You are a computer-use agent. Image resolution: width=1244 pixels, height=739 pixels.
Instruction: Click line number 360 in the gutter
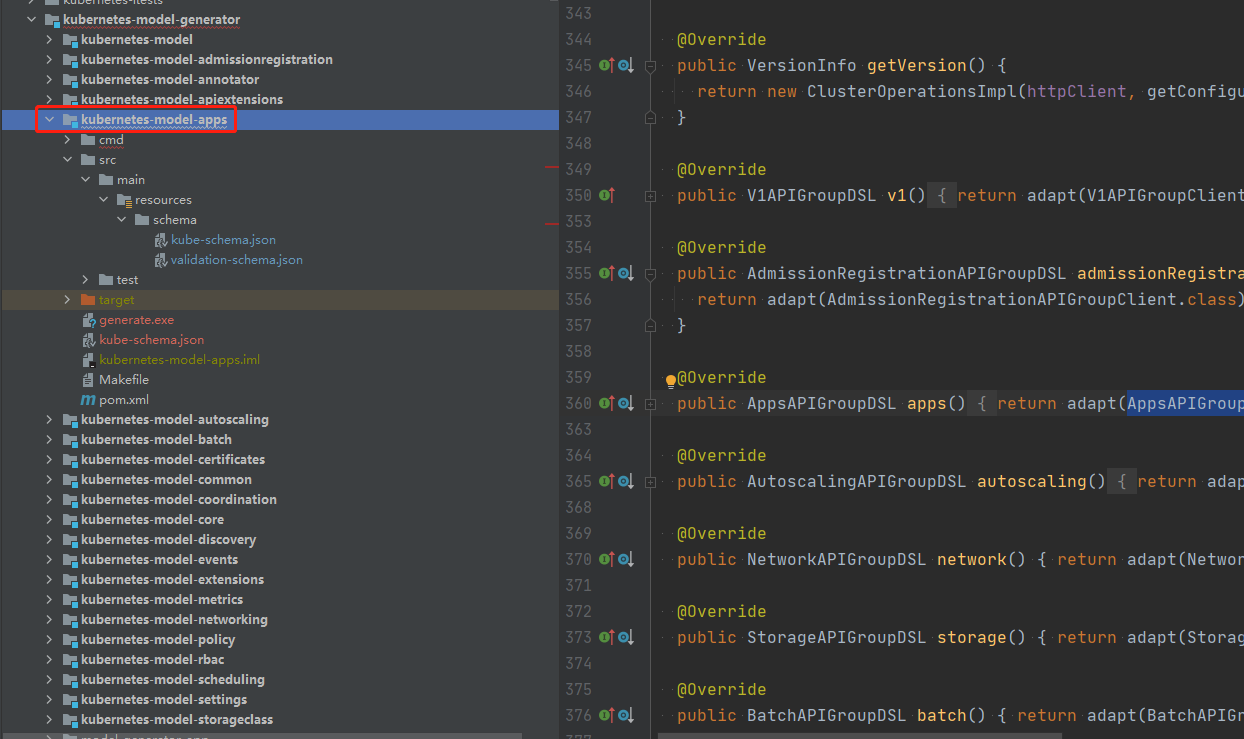(x=580, y=403)
